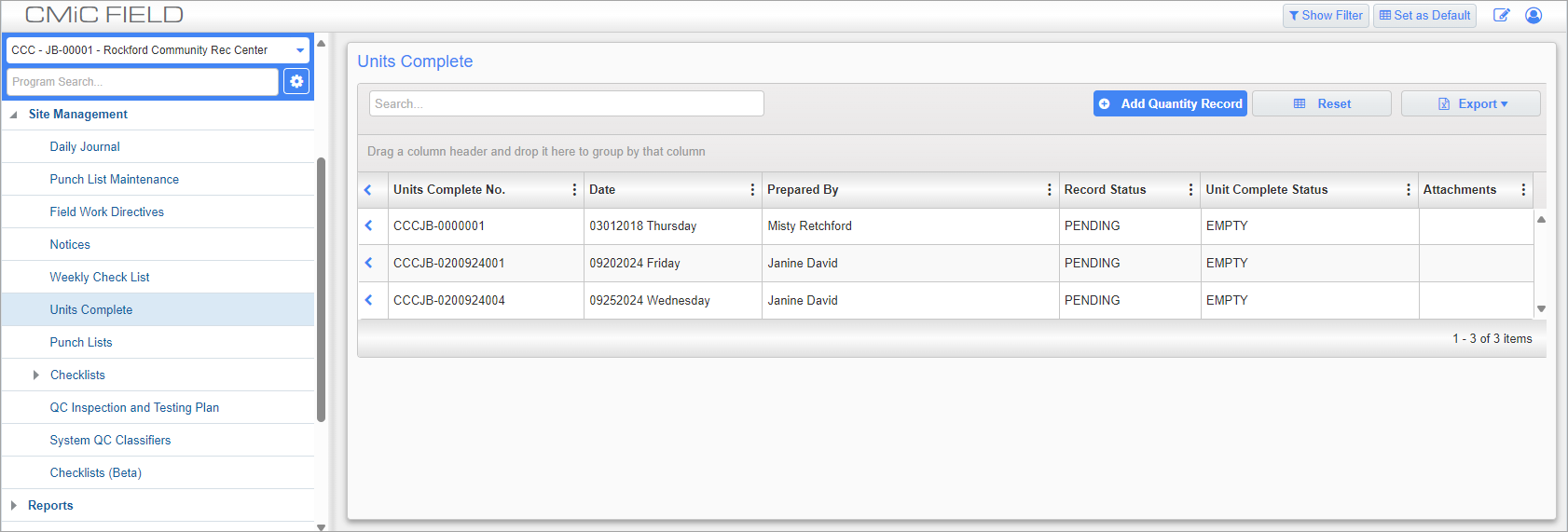Screen dimensions: 1568x532
Task: Click Add Quantity Record button
Action: tap(1170, 104)
